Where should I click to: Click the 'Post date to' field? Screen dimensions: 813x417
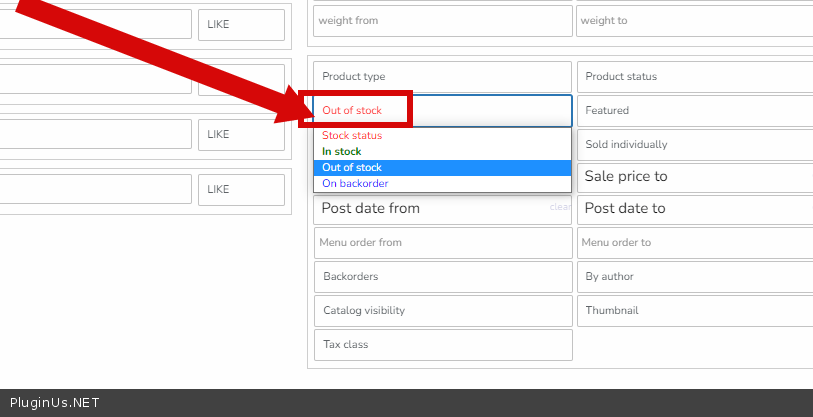694,209
